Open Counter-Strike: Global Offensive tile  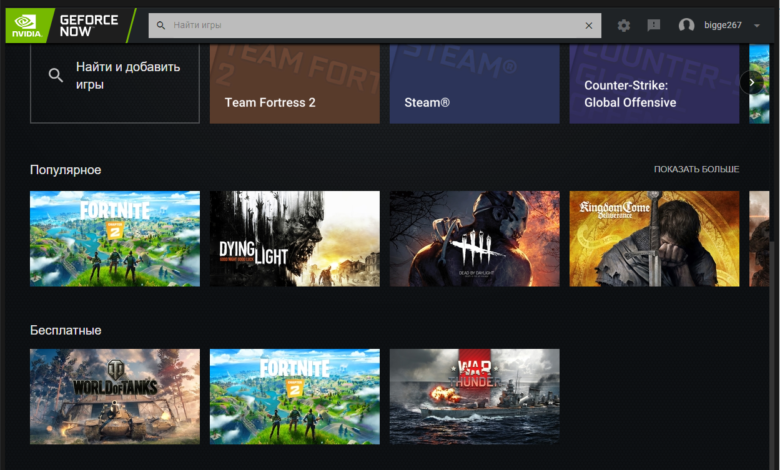coord(654,84)
